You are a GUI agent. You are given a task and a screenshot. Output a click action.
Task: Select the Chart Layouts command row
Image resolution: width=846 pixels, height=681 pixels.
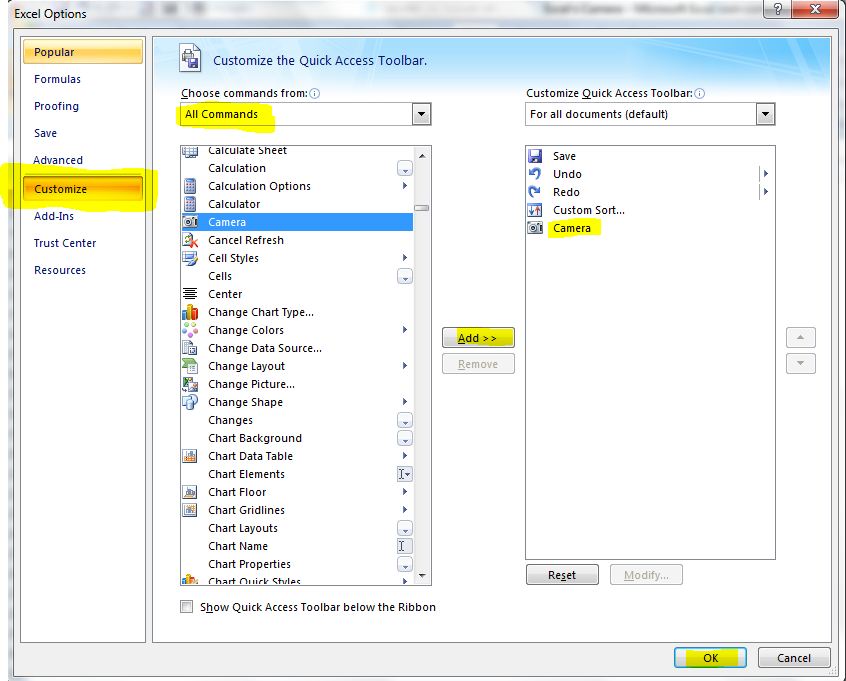coord(297,528)
